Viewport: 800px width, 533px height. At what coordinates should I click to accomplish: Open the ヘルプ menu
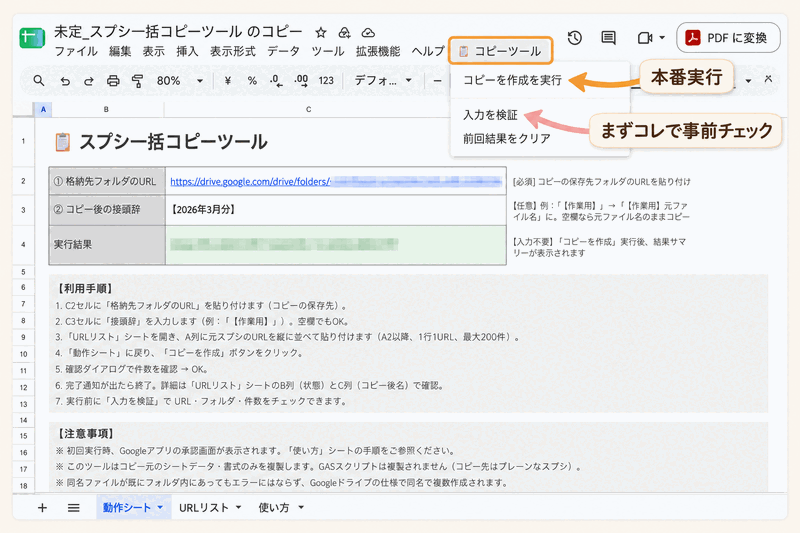(x=428, y=52)
